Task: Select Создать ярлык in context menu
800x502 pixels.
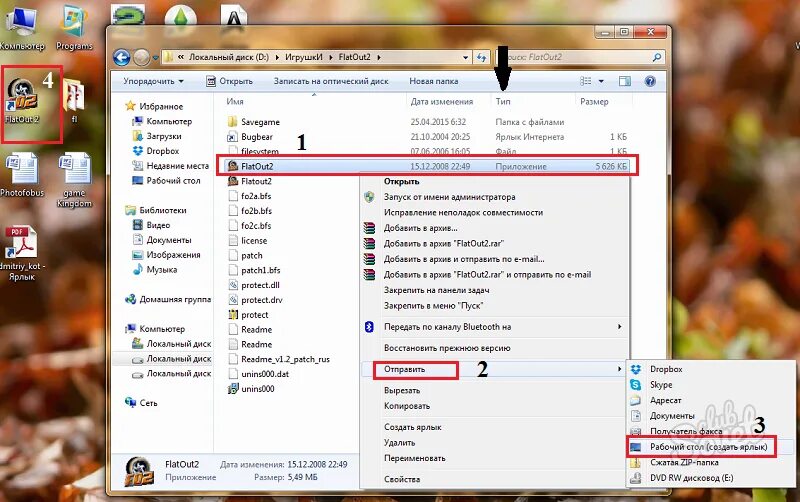Action: click(x=412, y=428)
